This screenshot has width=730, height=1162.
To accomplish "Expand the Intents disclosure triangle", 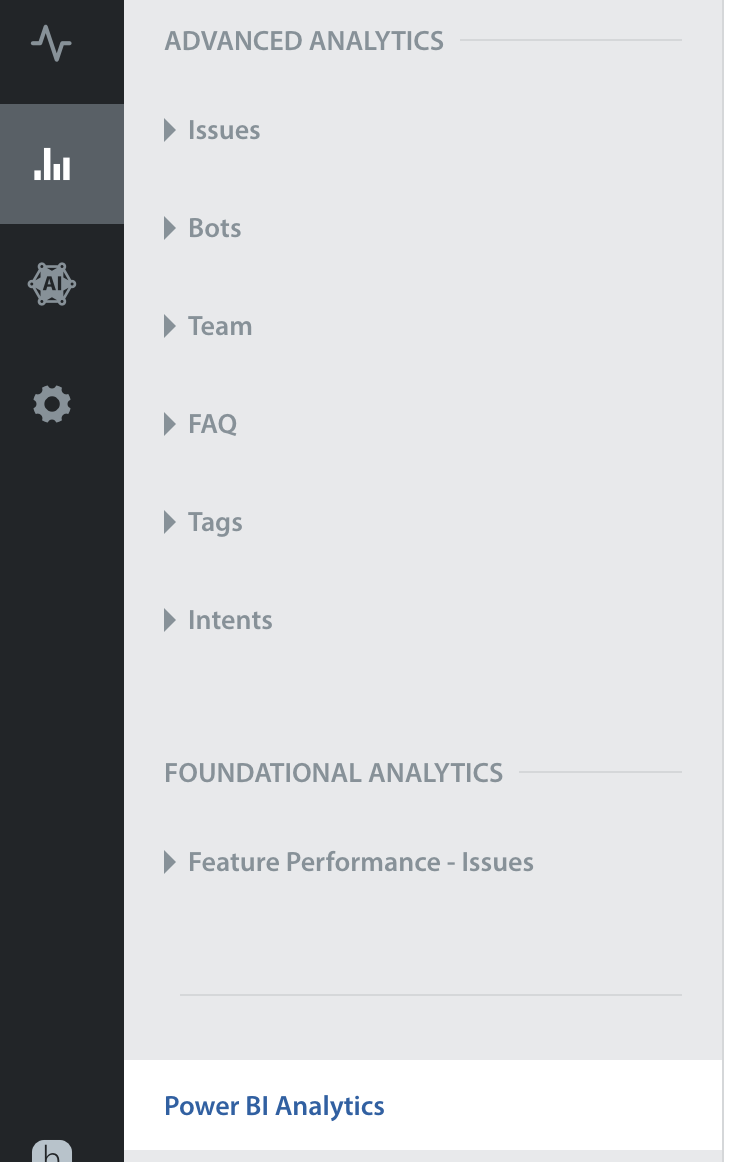I will point(170,620).
